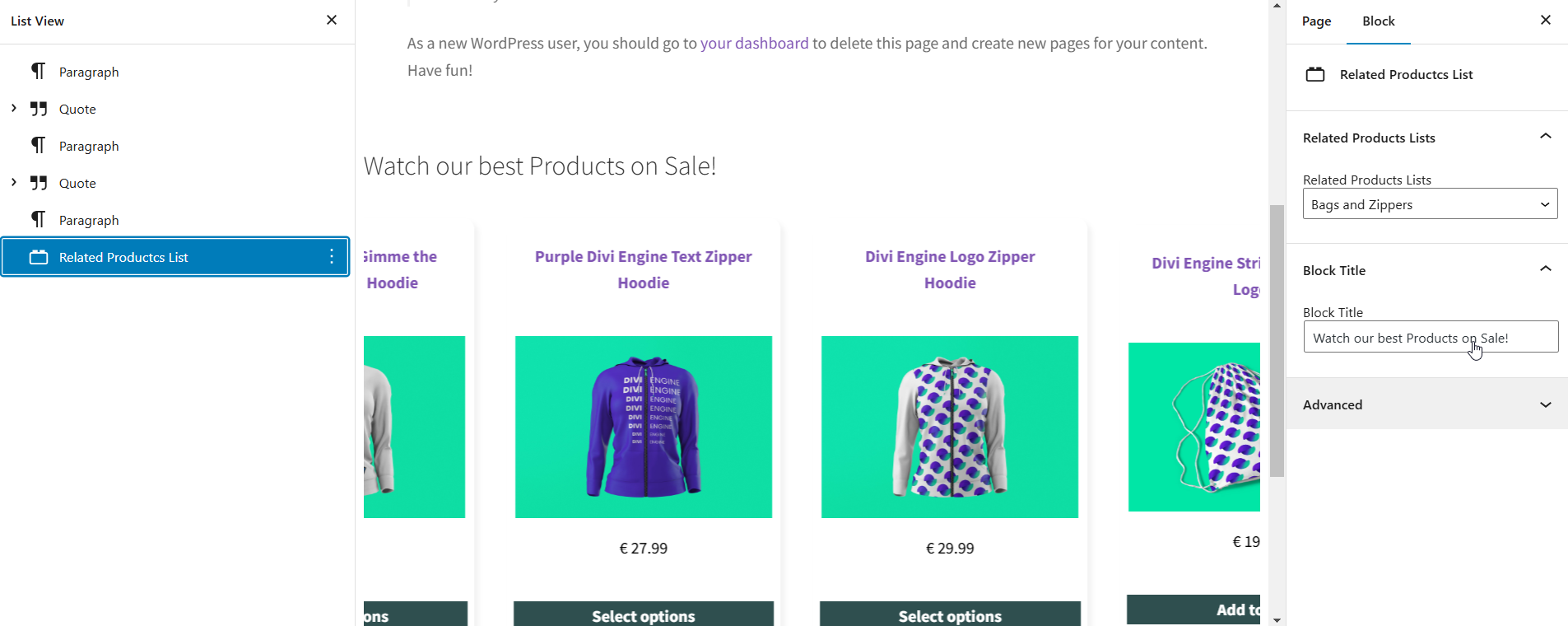The image size is (1568, 626).
Task: Click the first Paragraph block icon in List View
Action: click(39, 72)
